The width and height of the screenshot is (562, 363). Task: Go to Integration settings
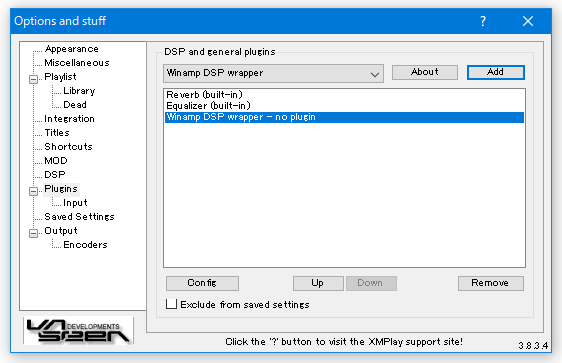pos(70,119)
